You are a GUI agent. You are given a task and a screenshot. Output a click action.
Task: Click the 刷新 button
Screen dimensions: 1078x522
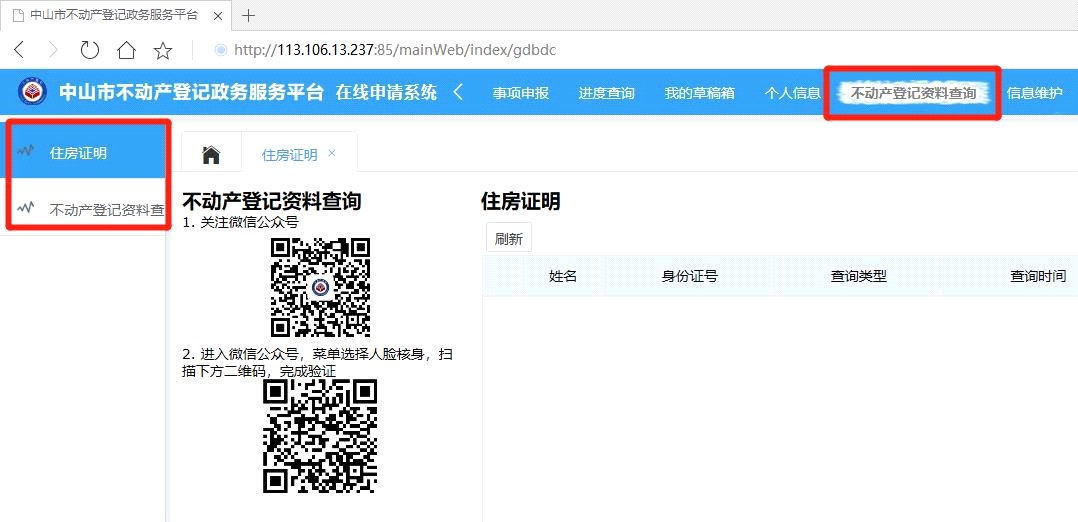[x=509, y=238]
